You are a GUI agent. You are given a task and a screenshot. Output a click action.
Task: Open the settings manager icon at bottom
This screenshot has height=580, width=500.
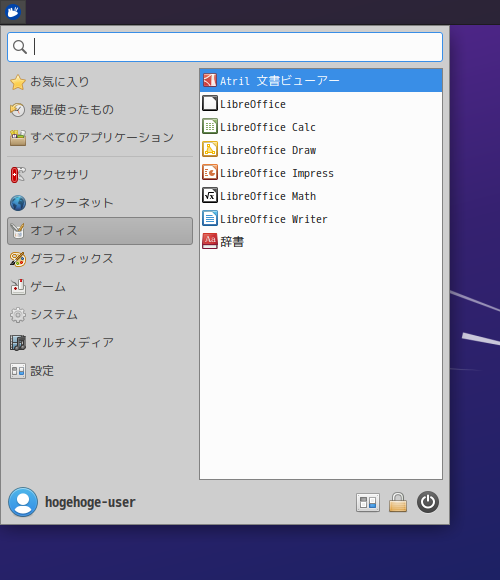click(368, 502)
